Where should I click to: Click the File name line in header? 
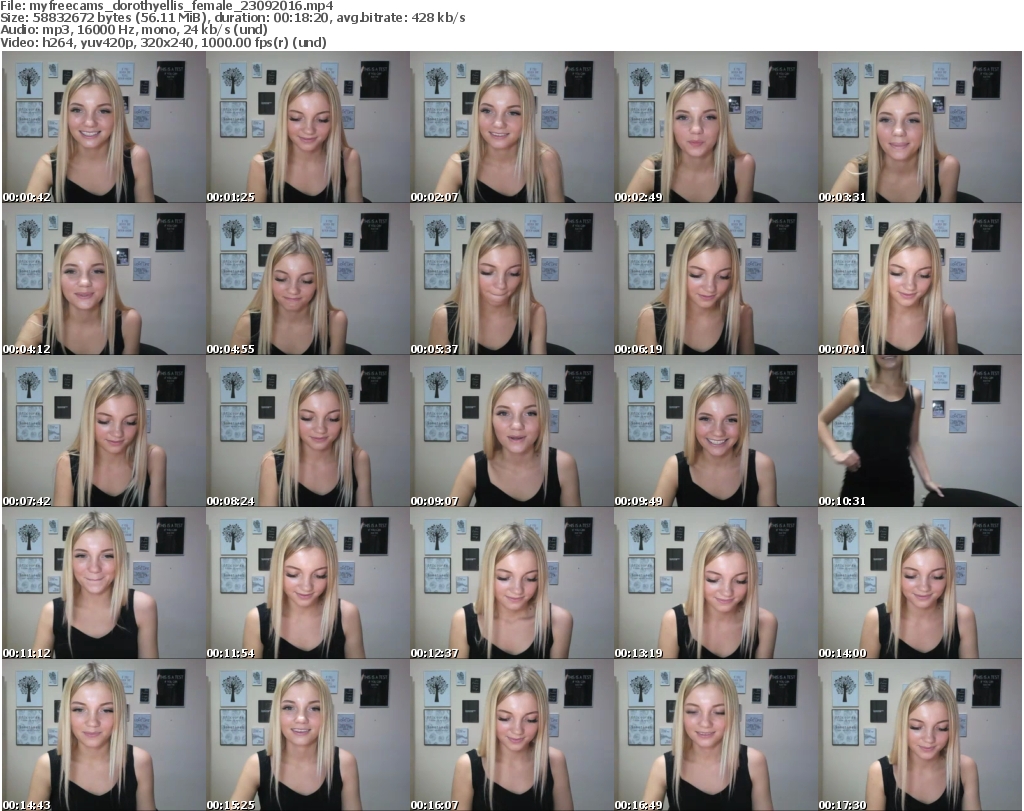(166, 6)
